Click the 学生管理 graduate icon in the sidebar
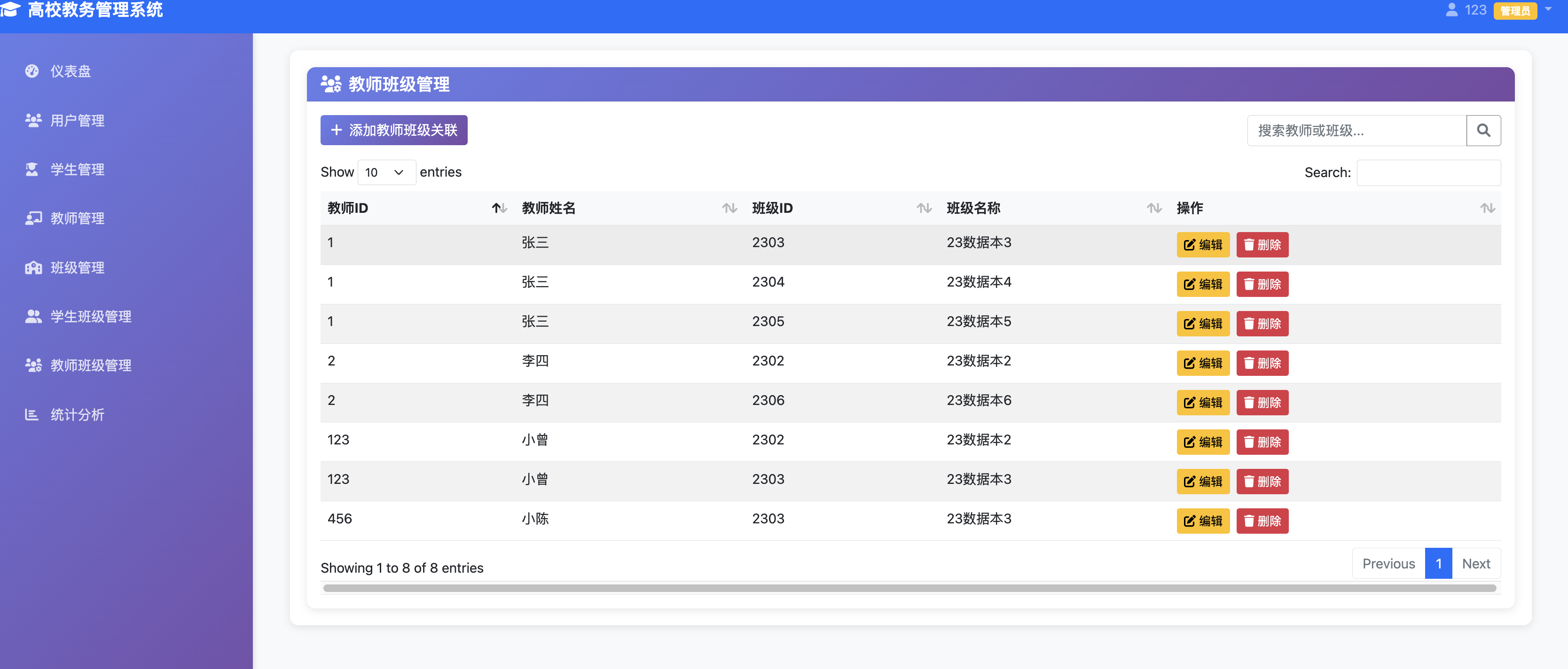 tap(32, 169)
